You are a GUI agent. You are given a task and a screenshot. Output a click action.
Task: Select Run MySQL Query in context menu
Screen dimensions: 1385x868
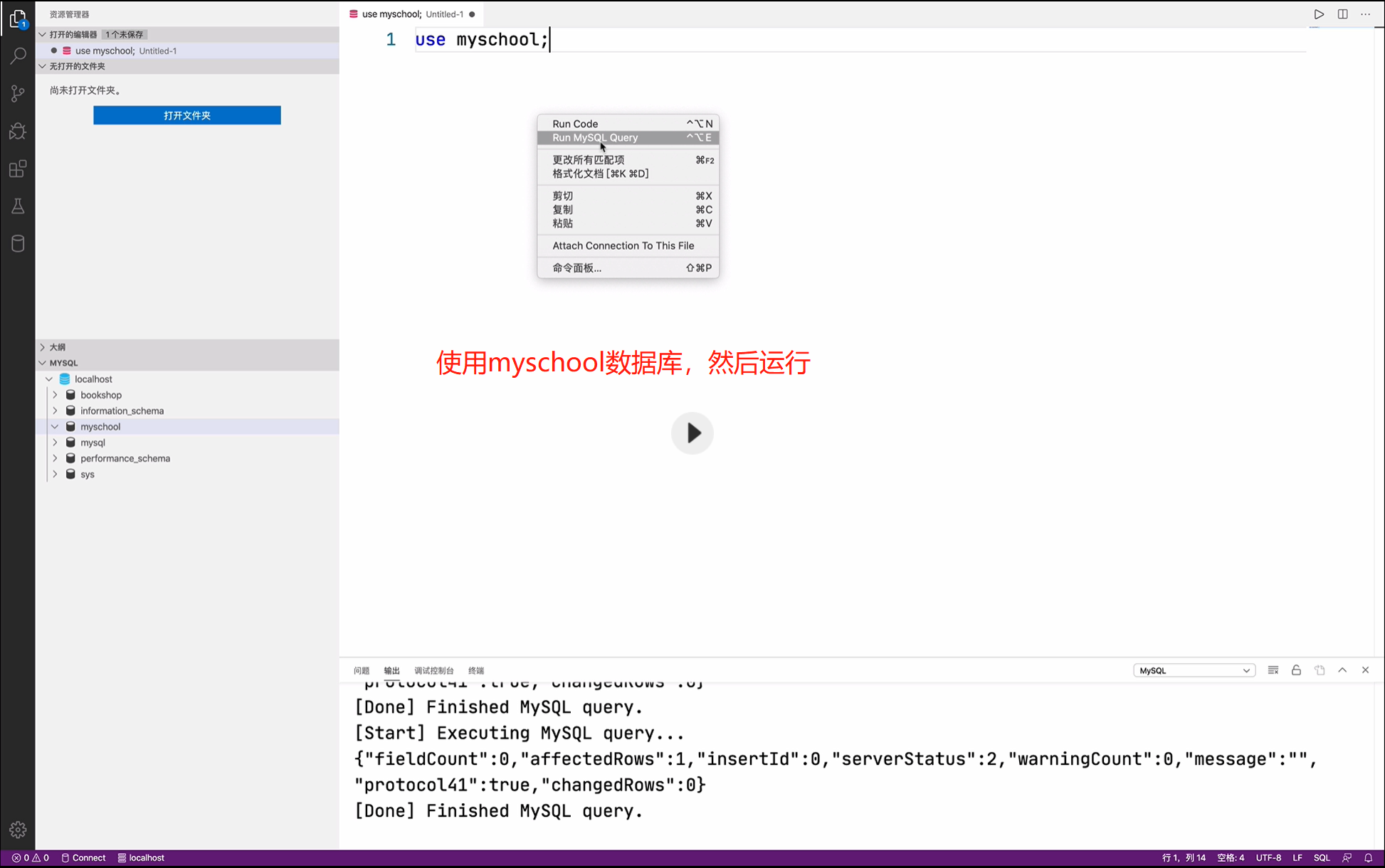pos(628,137)
